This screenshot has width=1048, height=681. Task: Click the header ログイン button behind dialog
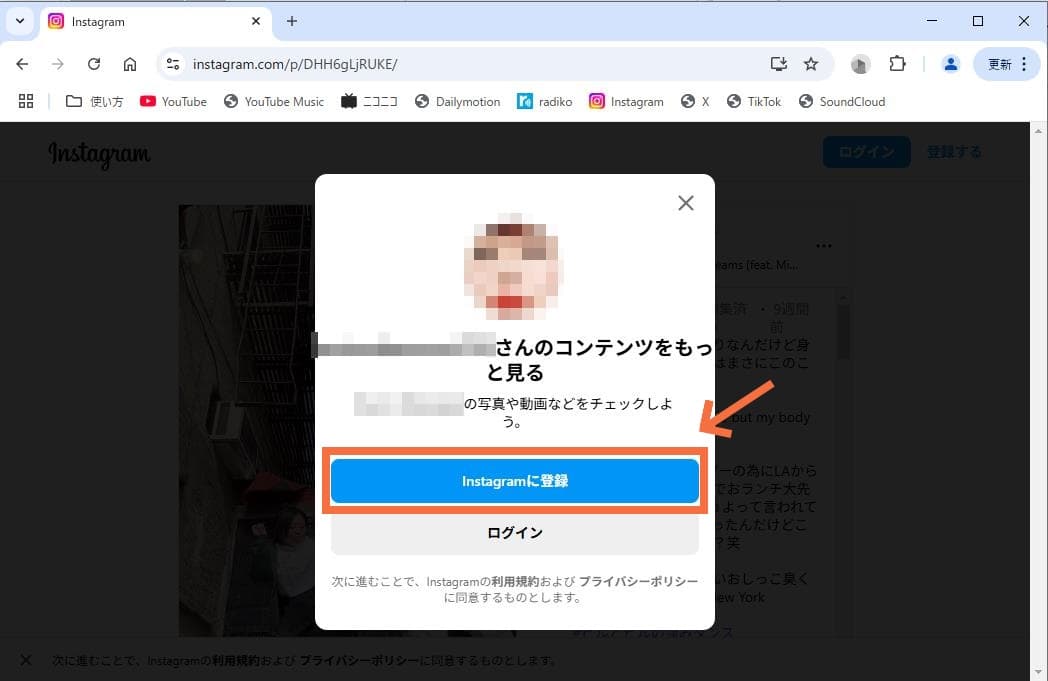[866, 152]
